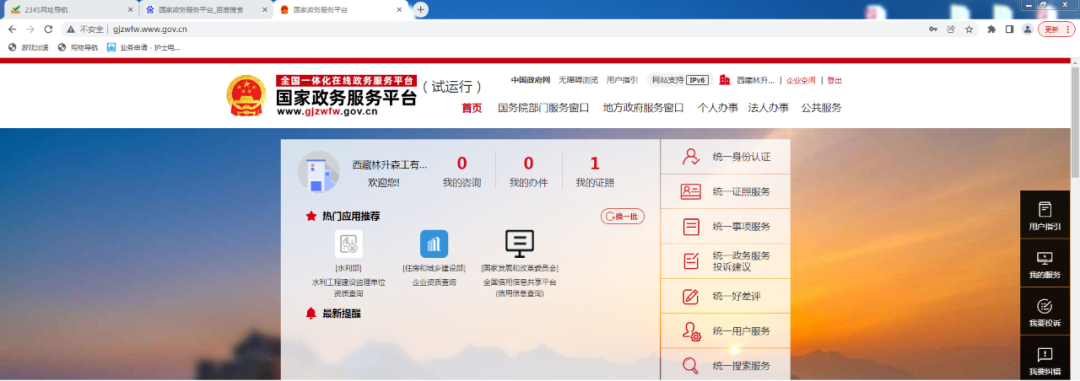The image size is (1080, 381).
Task: Open 我的证照 count of 1
Action: 595,171
